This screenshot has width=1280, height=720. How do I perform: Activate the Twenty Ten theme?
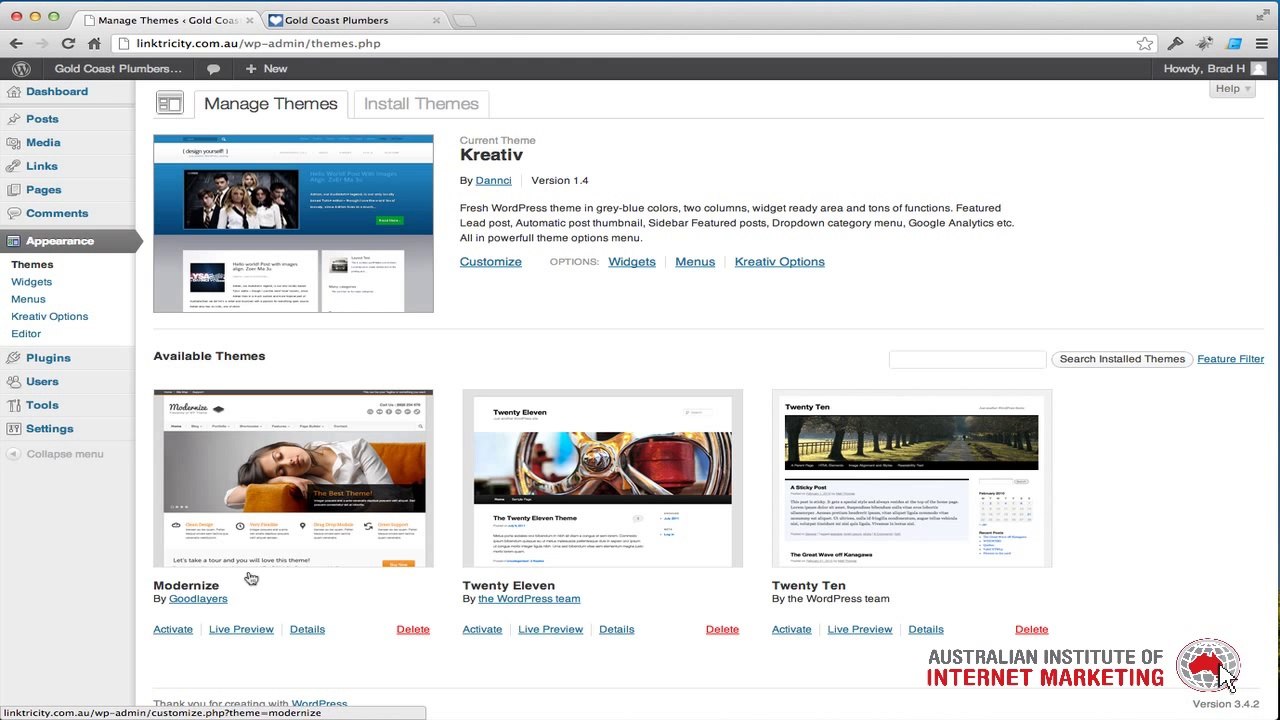[x=791, y=630]
